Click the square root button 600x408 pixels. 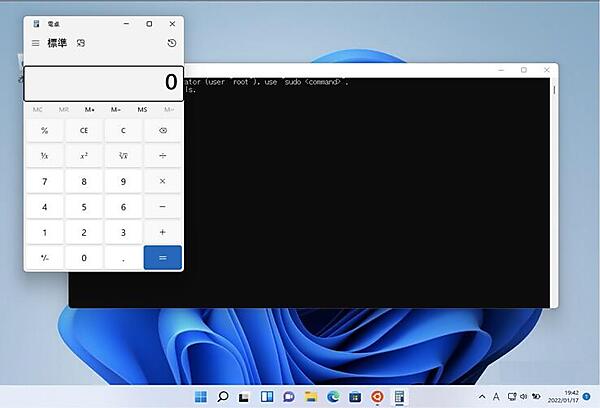[x=123, y=156]
